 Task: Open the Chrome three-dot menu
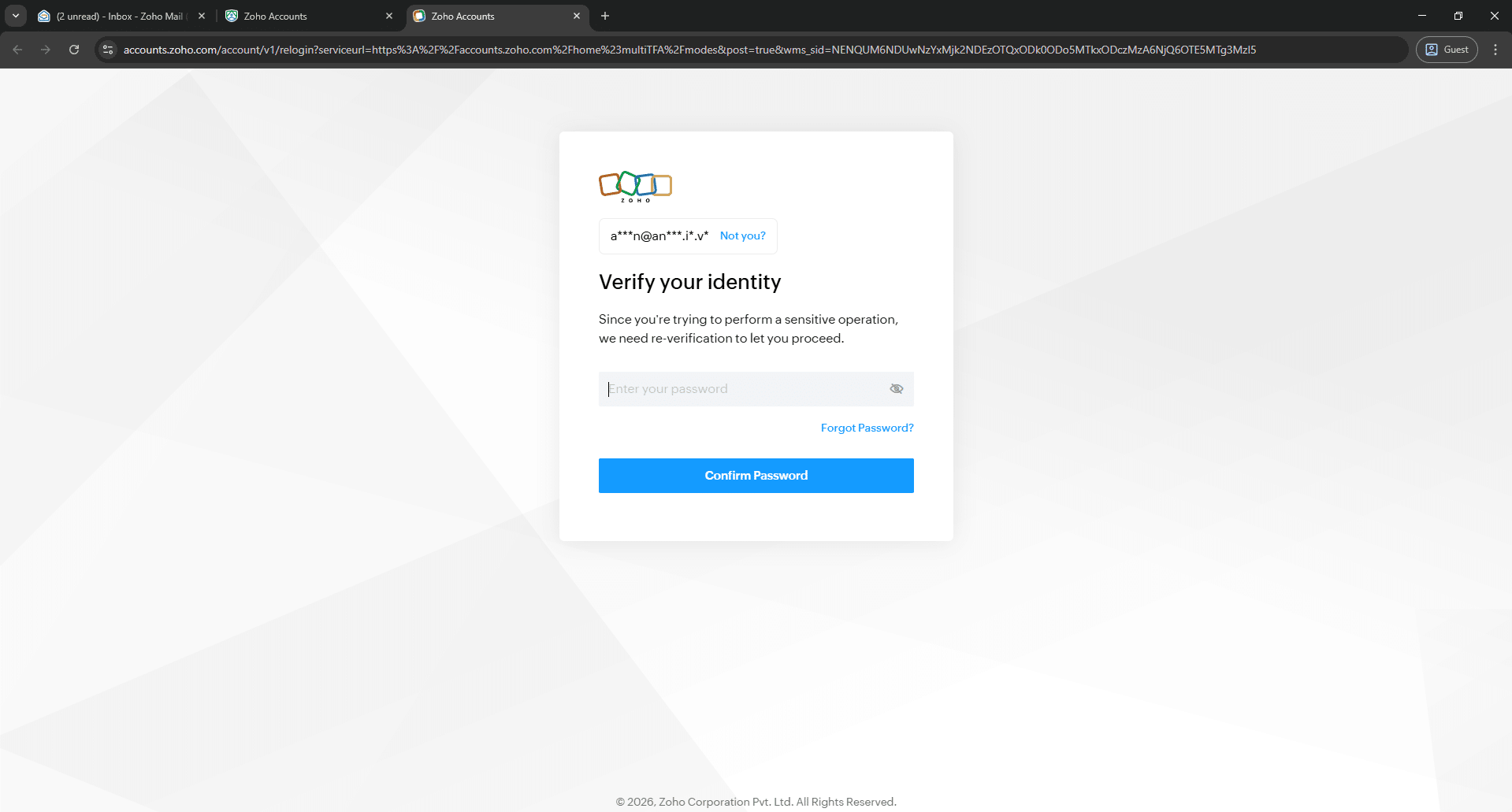pos(1495,50)
